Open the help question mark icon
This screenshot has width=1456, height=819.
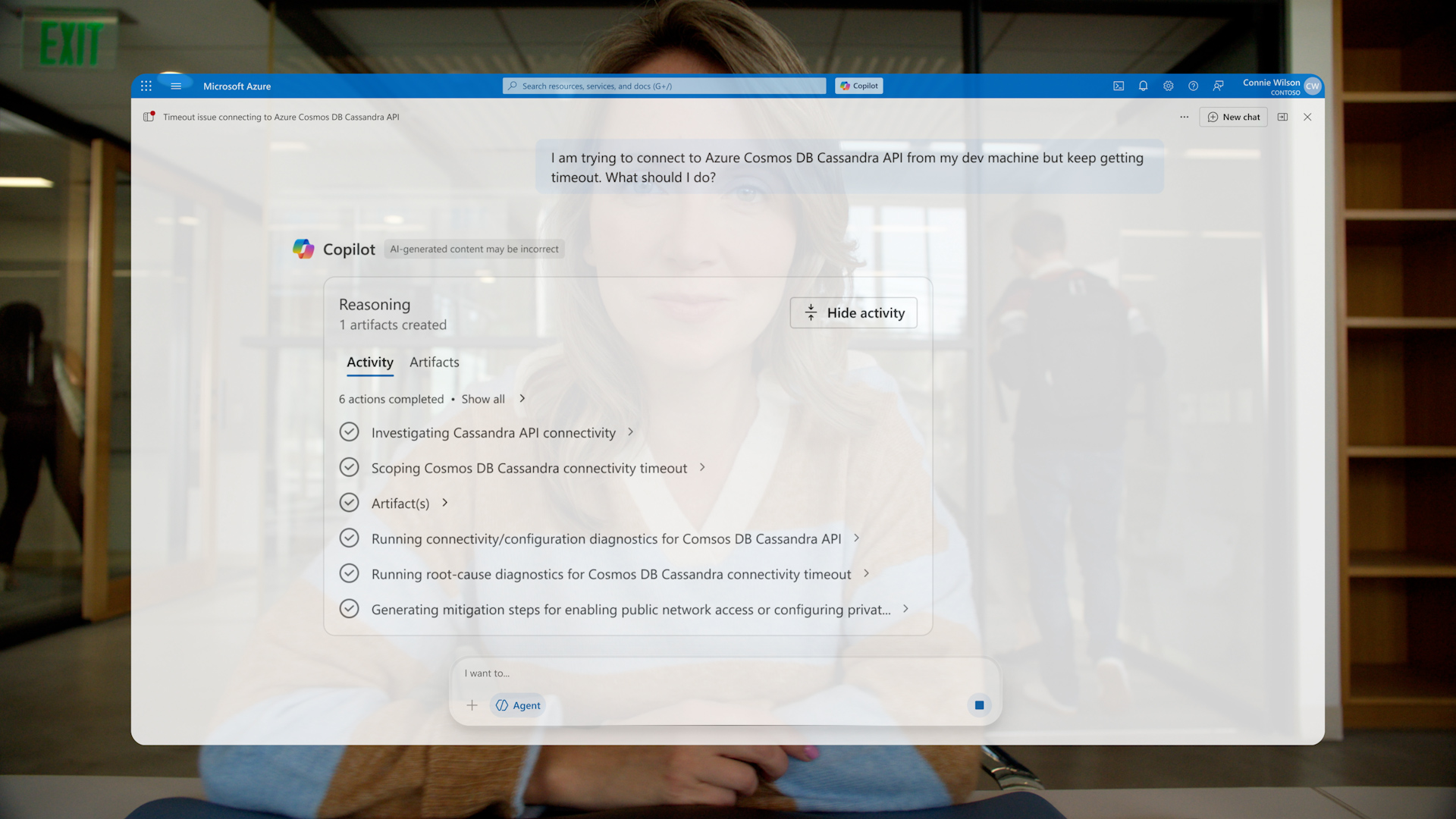click(1193, 86)
